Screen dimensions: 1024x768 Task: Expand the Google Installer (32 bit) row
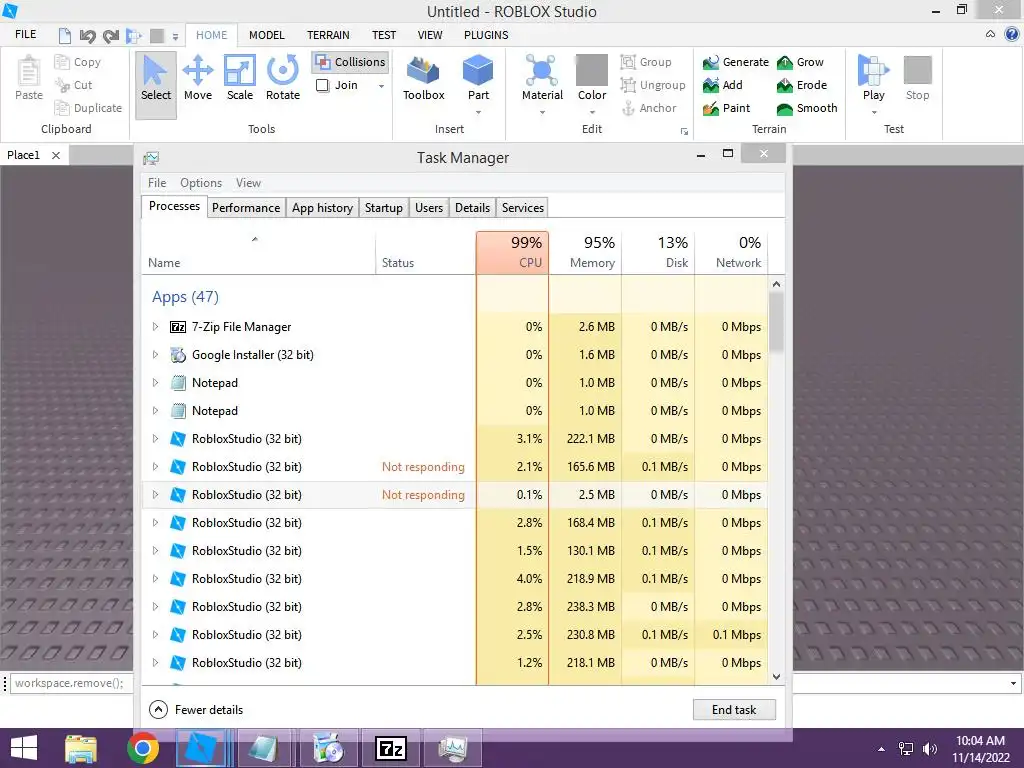pos(155,355)
